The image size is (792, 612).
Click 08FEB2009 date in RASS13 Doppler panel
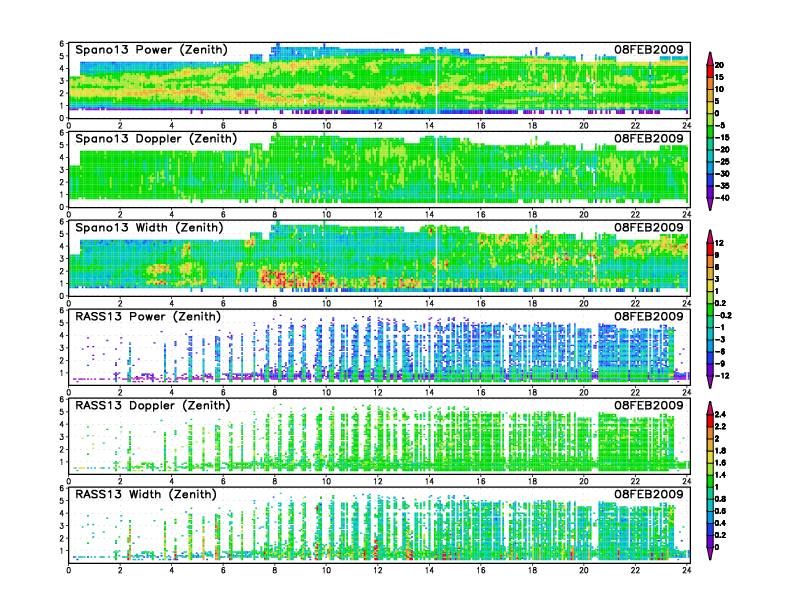pos(649,405)
